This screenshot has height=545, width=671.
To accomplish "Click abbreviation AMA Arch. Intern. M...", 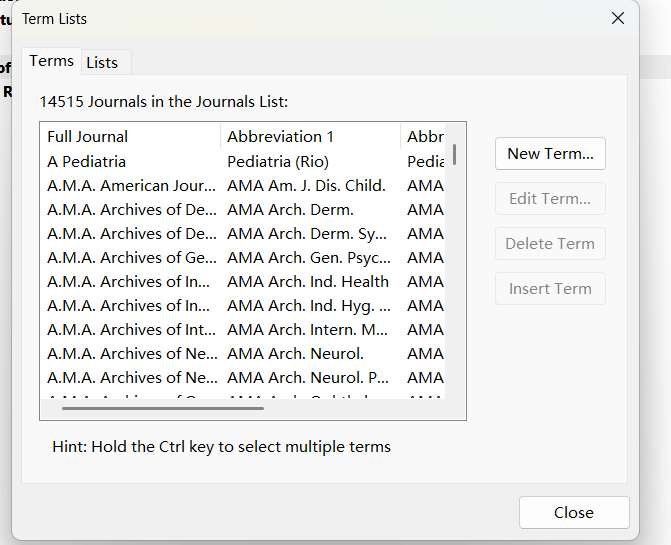I will click(308, 329).
